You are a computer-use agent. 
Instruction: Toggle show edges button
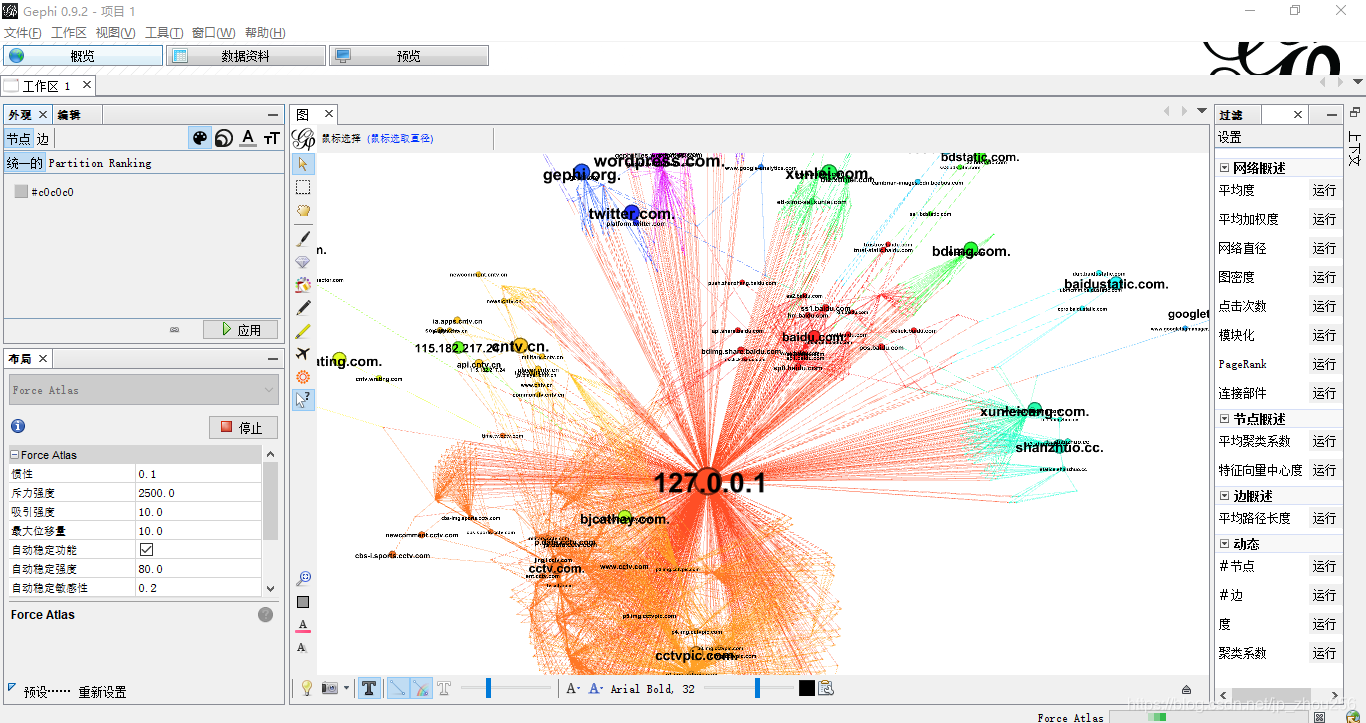coord(397,688)
